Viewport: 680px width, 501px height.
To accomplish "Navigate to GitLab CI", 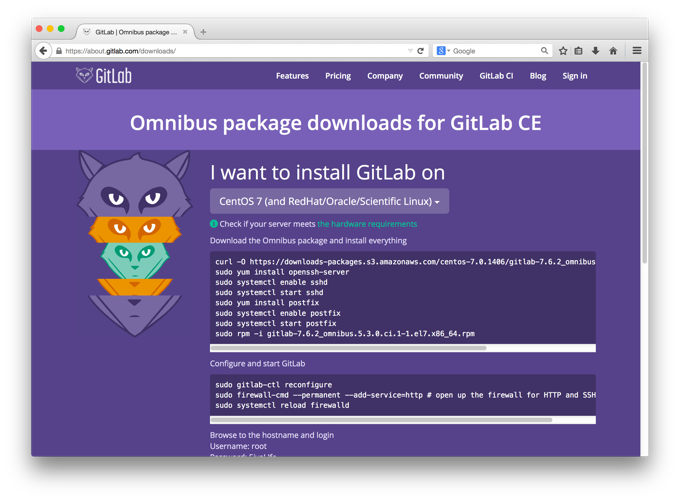I will coord(496,76).
